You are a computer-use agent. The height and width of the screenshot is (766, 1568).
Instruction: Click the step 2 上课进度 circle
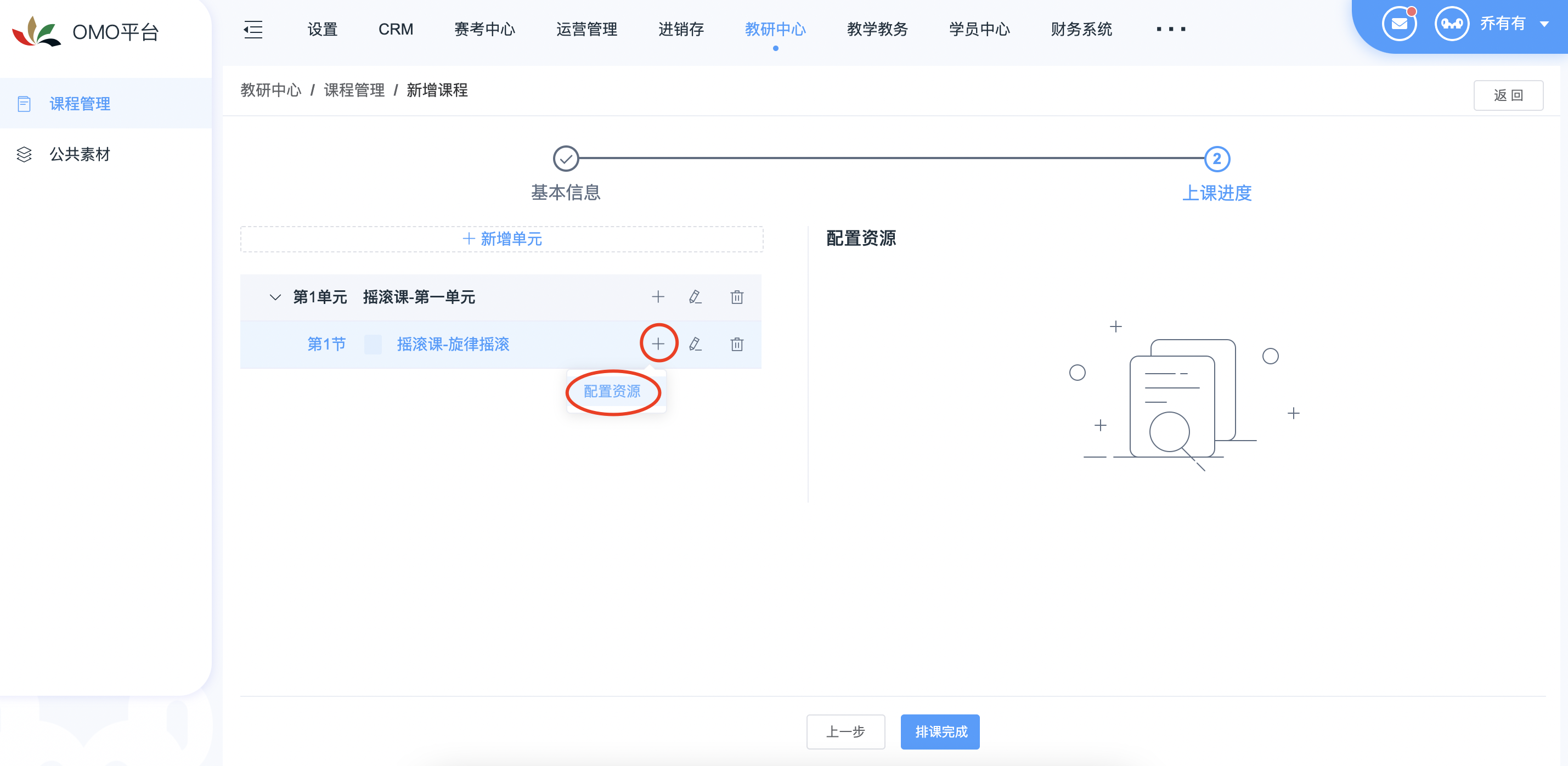(x=1217, y=159)
